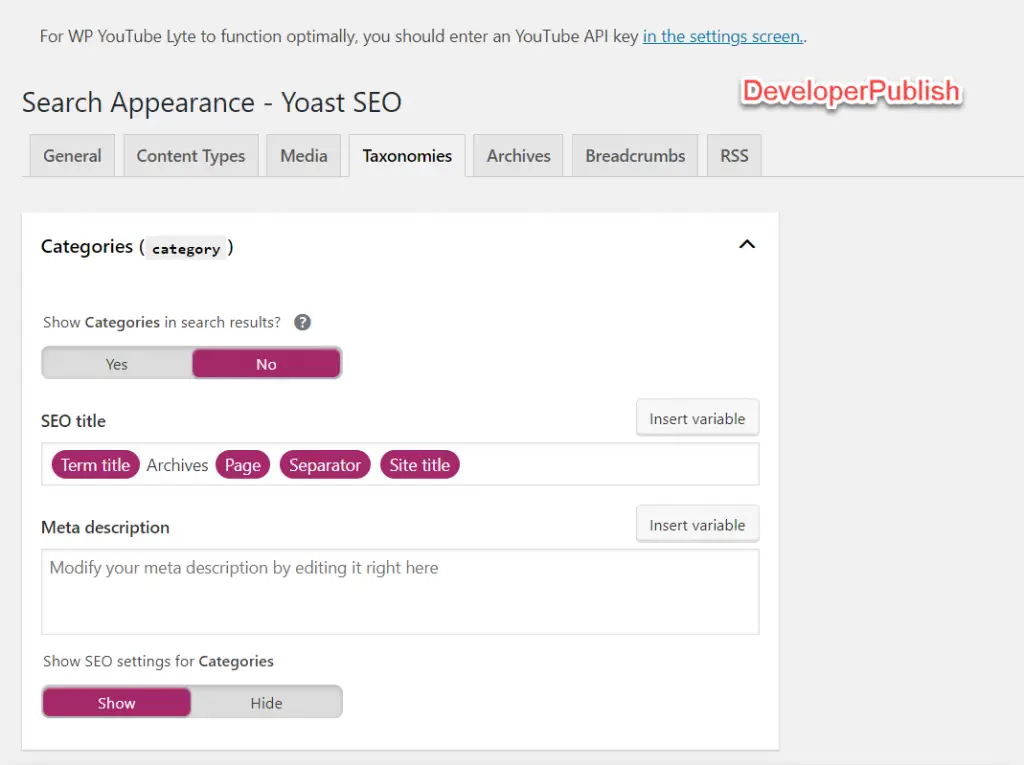This screenshot has width=1024, height=765.
Task: Choose Show for Categories SEO settings
Action: (x=117, y=702)
